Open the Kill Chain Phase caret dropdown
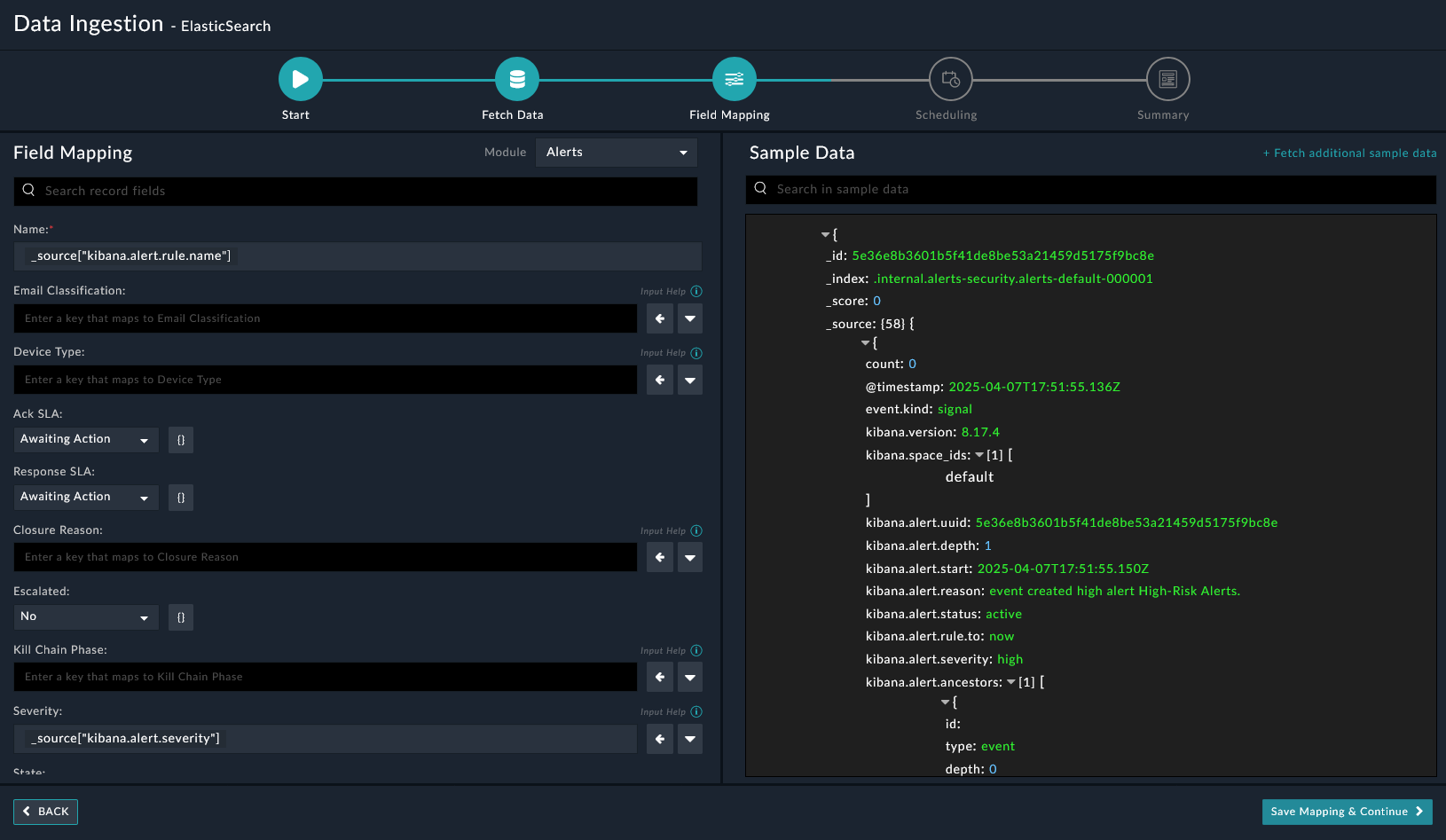The width and height of the screenshot is (1446, 840). coord(690,678)
